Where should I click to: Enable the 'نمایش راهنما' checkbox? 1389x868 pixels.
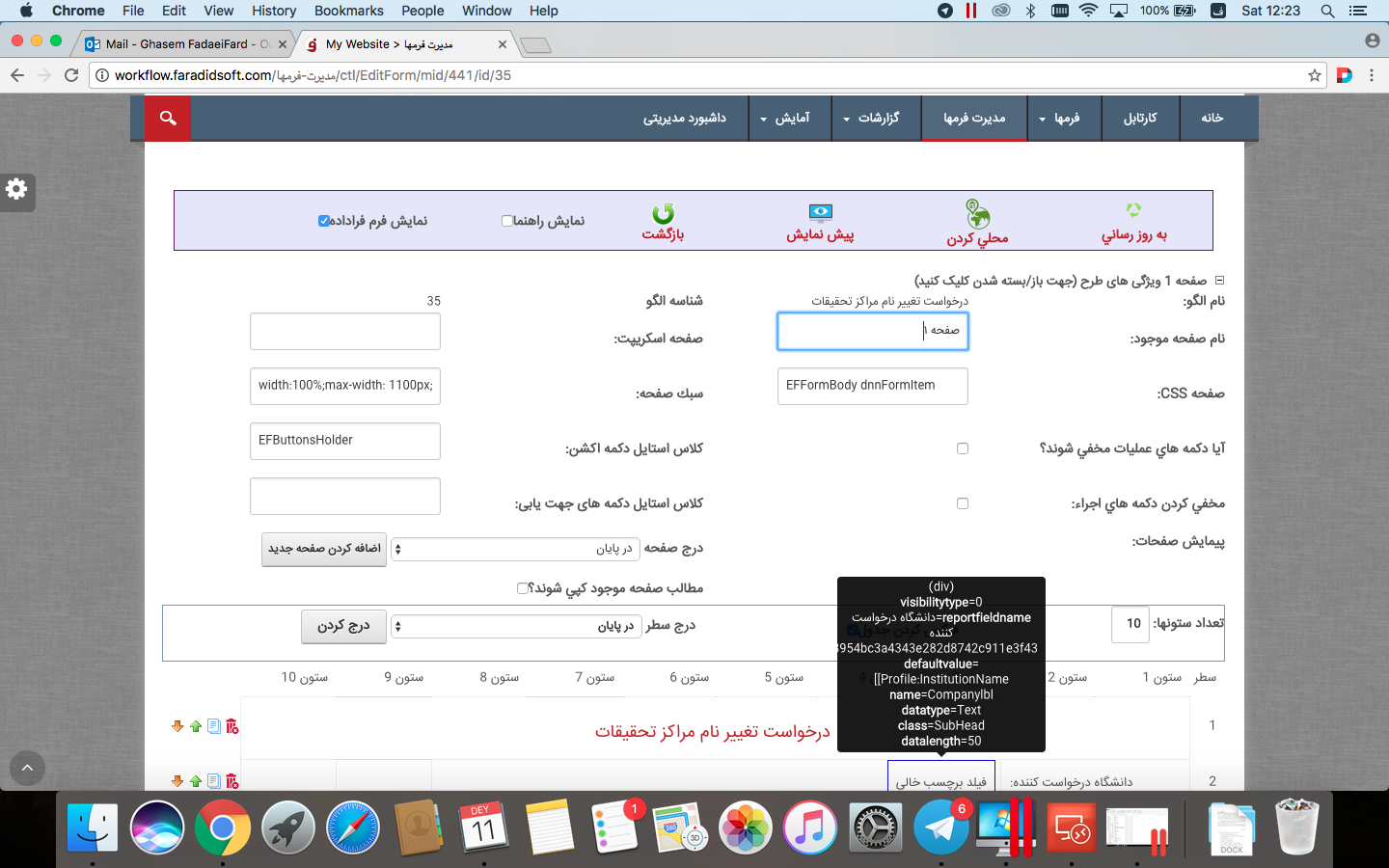(506, 221)
